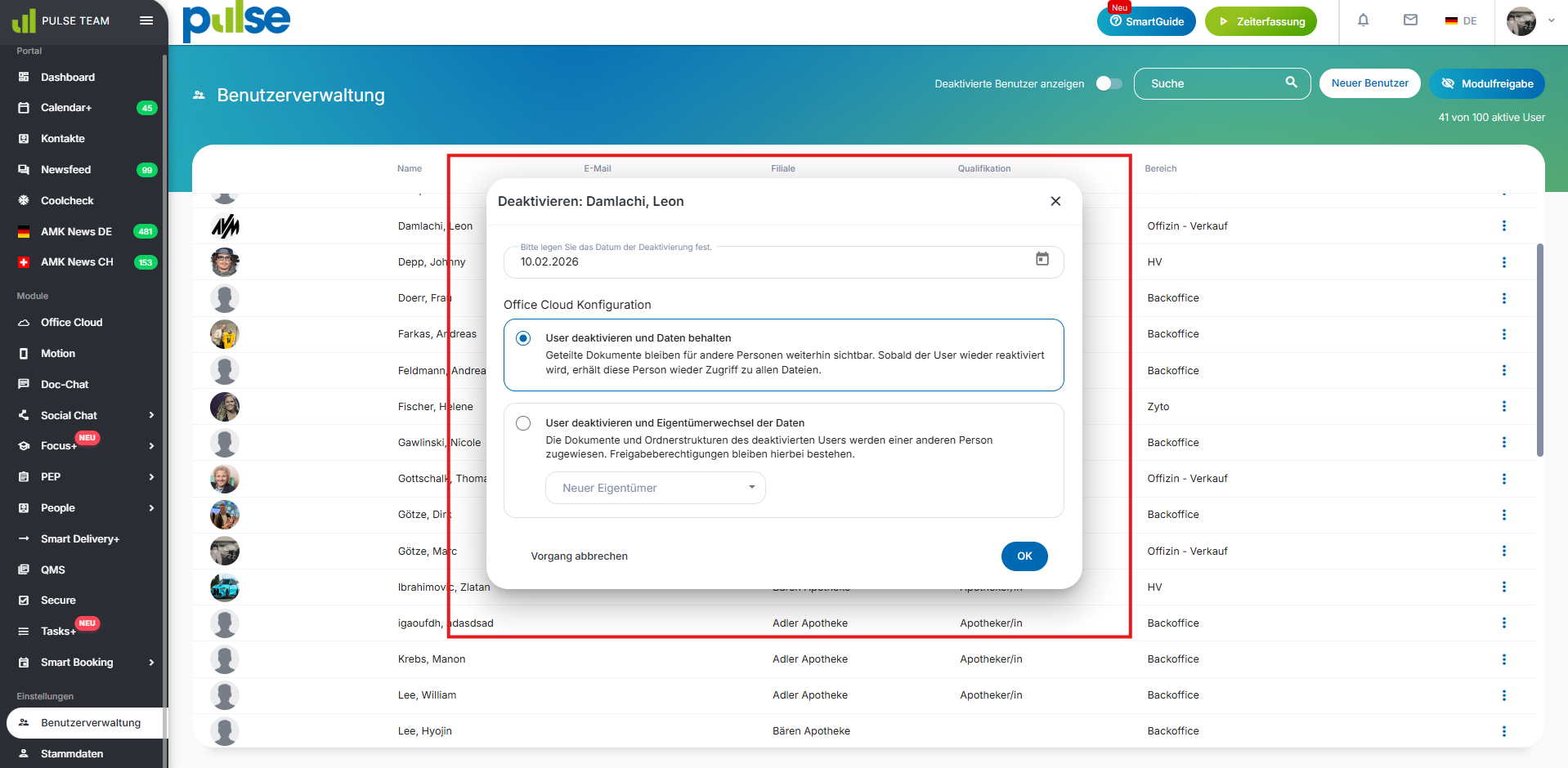Image resolution: width=1568 pixels, height=768 pixels.
Task: Open the mail envelope icon
Action: point(1410,20)
